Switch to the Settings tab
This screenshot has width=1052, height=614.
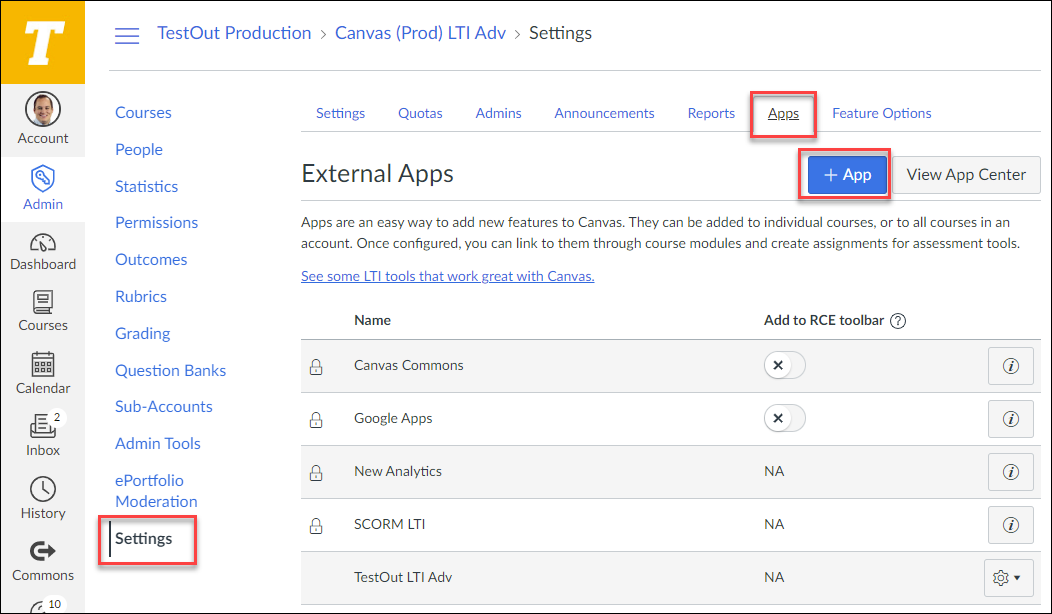pos(340,113)
